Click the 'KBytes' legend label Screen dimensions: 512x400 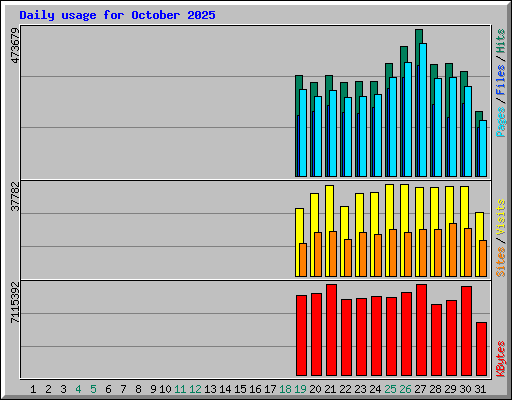(501, 359)
